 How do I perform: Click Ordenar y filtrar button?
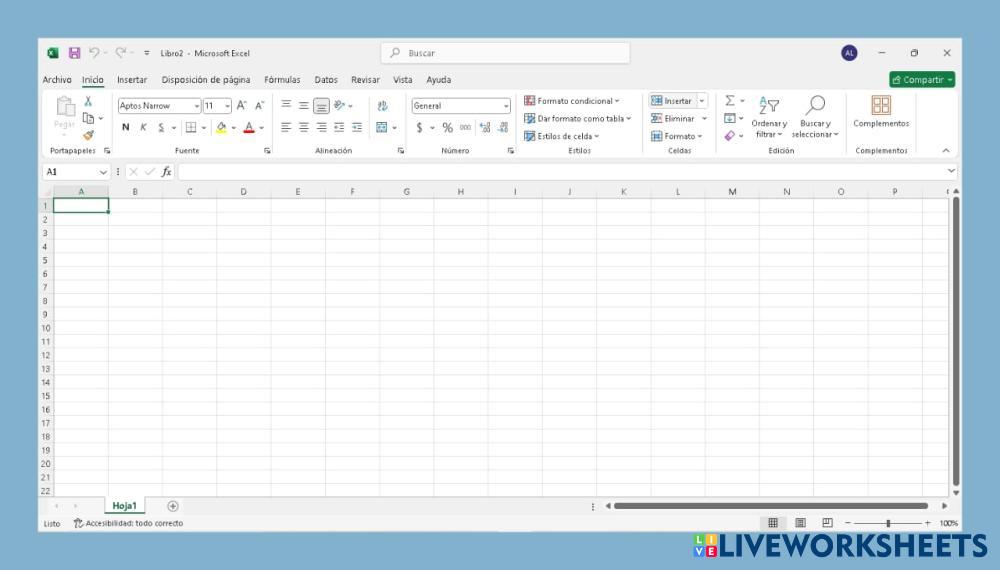(x=769, y=117)
